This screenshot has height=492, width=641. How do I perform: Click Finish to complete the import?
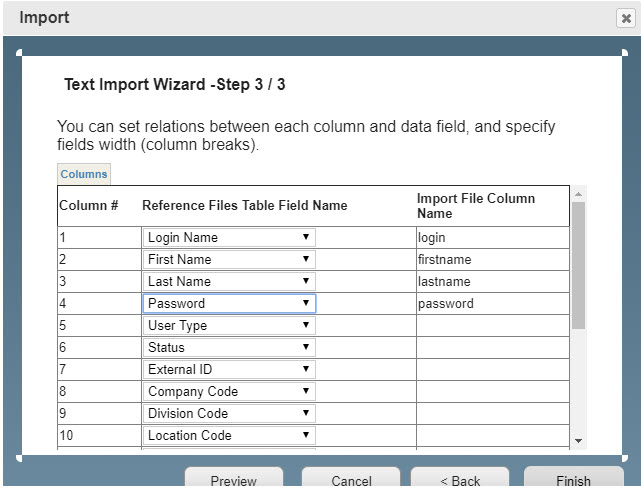coord(574,477)
